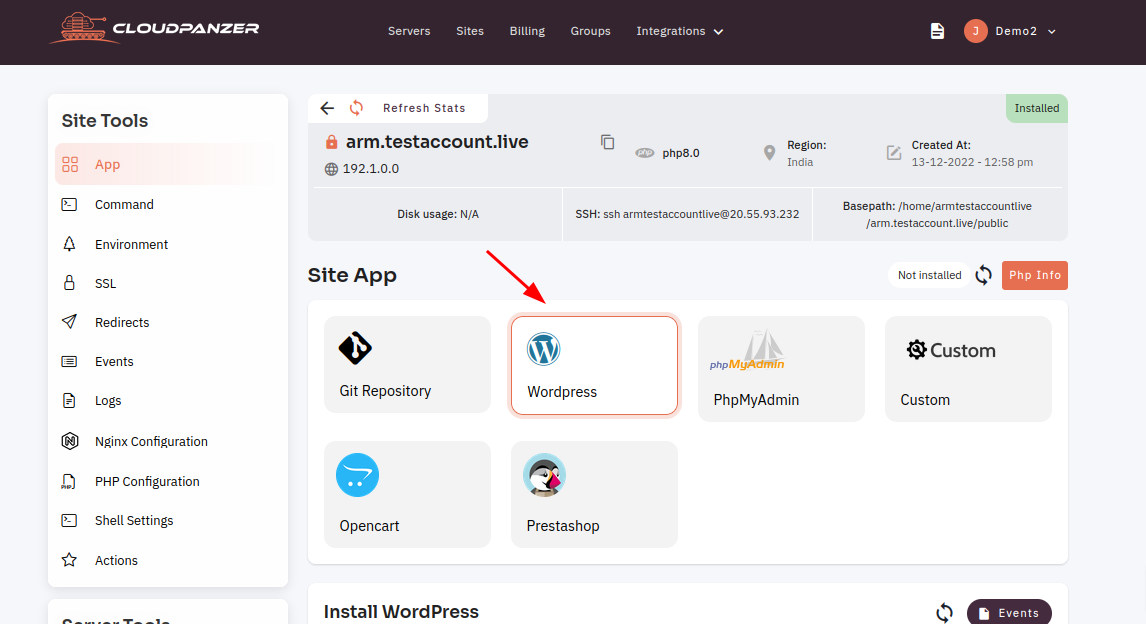Expand the Integrations dropdown menu
The width and height of the screenshot is (1146, 624).
point(679,31)
